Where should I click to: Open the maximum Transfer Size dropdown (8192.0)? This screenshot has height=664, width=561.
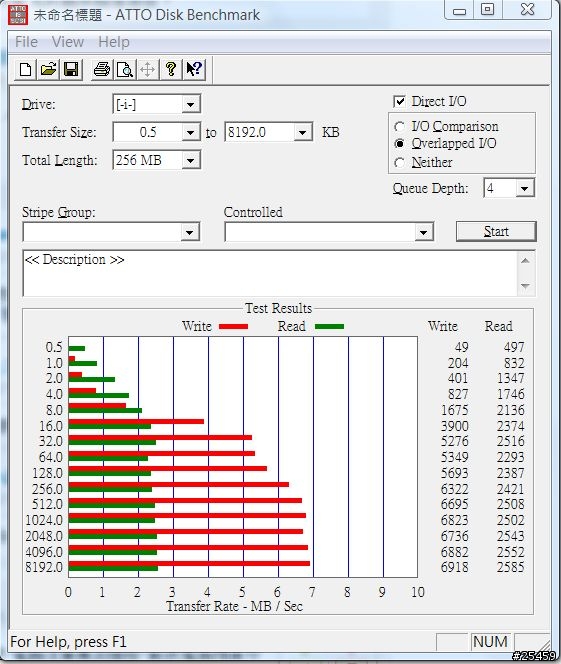(x=302, y=133)
